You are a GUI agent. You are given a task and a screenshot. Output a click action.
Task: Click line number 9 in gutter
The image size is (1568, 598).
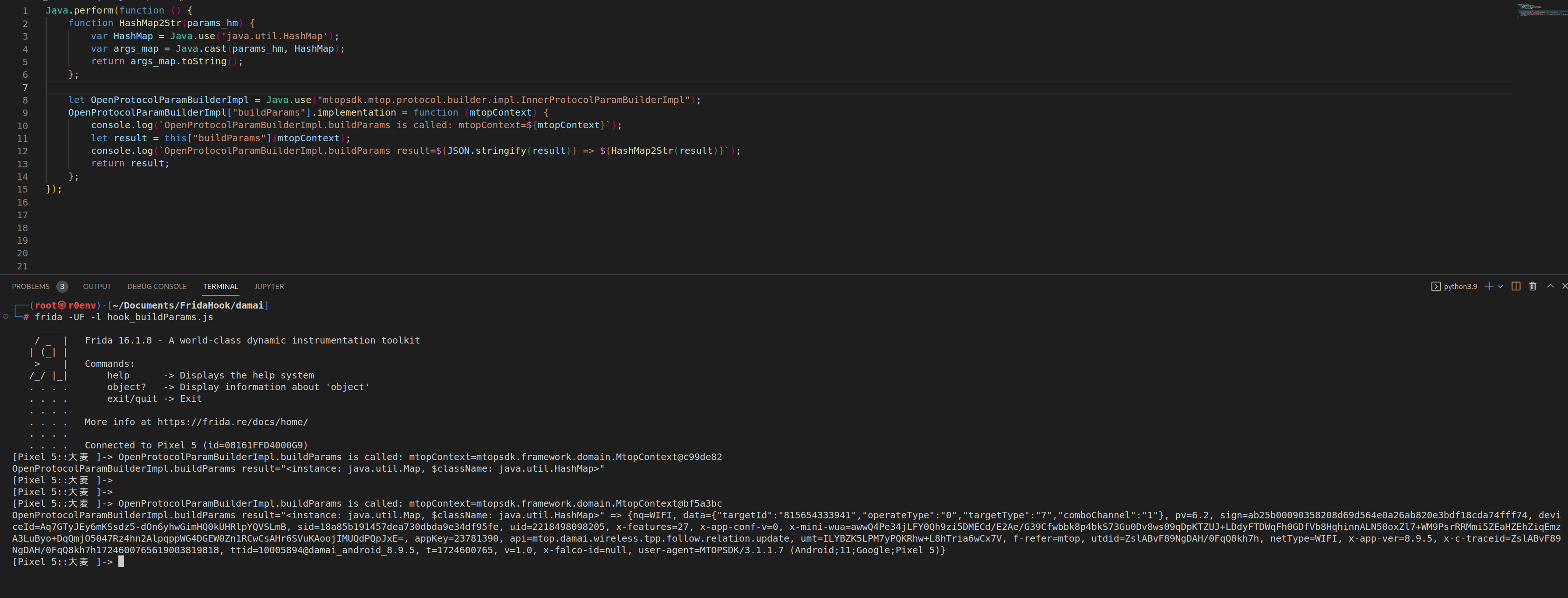point(25,113)
